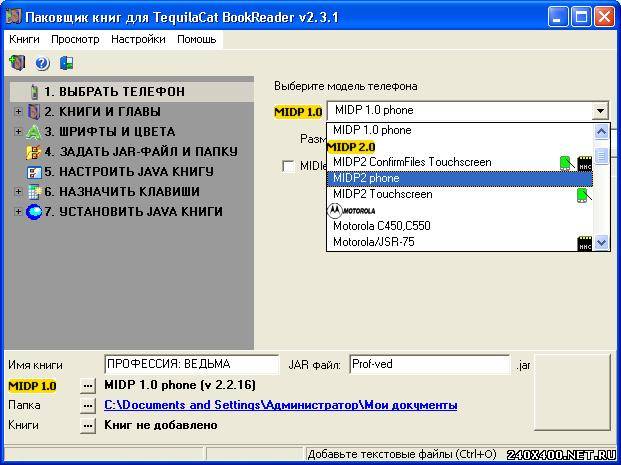Select MIDP2 Touchscreen option
This screenshot has width=621, height=465.
click(x=460, y=194)
